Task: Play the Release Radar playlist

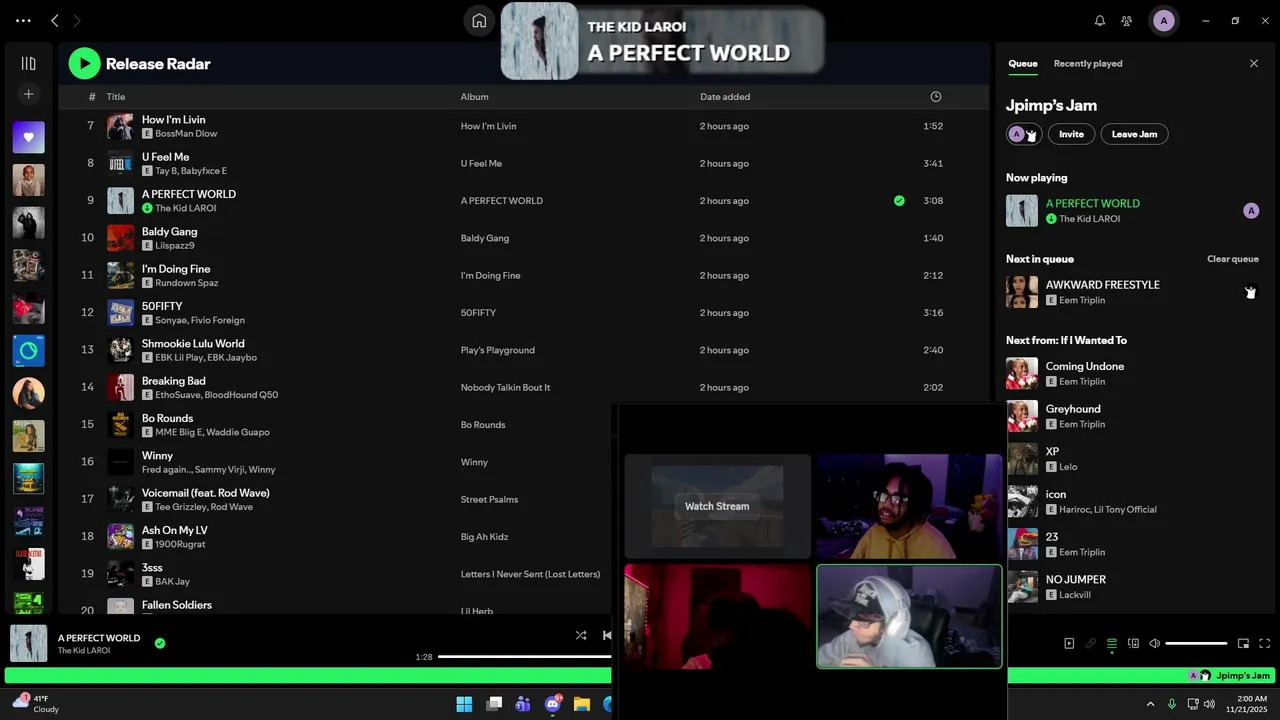Action: (84, 64)
